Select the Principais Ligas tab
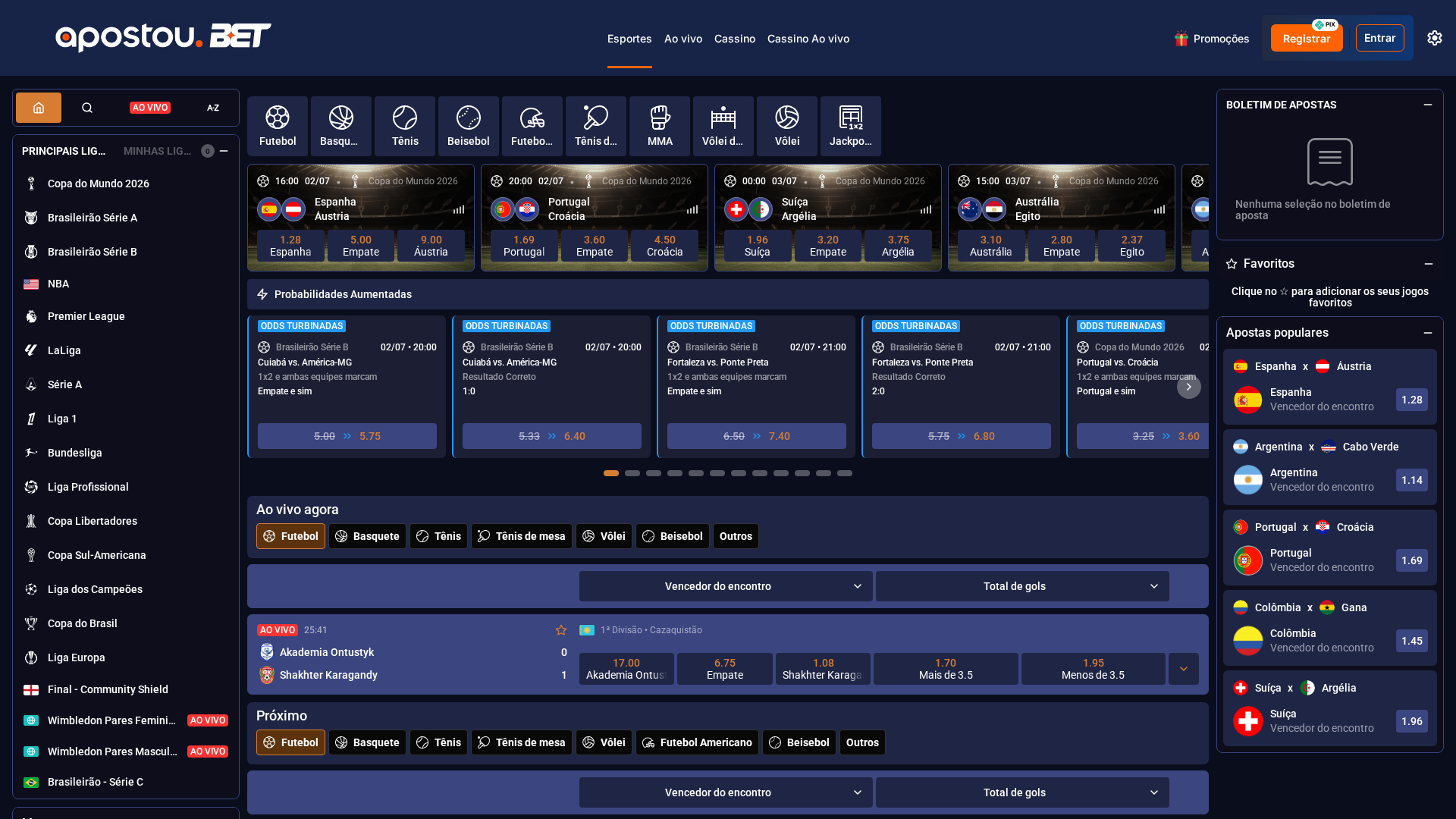This screenshot has width=1456, height=819. pyautogui.click(x=64, y=151)
